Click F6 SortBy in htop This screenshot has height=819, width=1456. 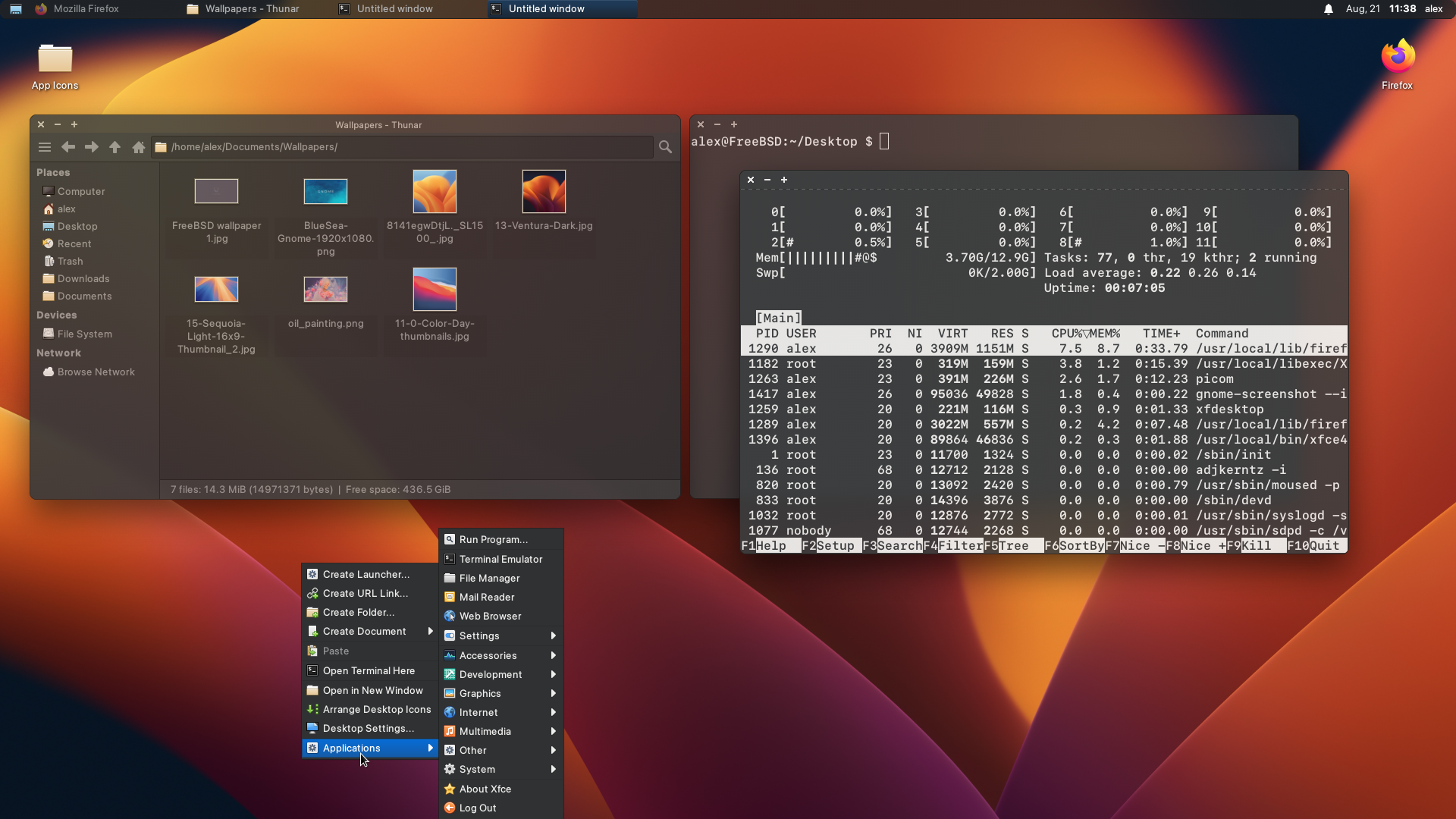[x=1074, y=546]
